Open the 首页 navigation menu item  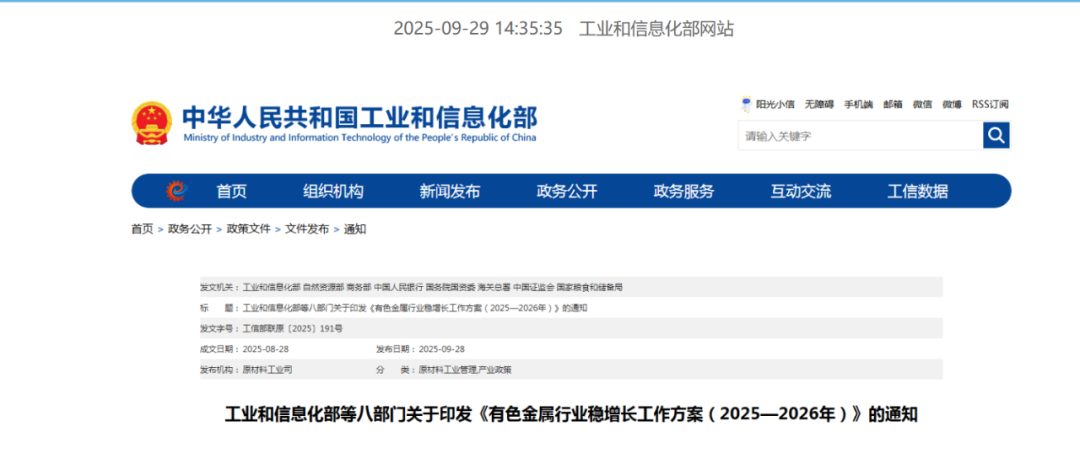click(231, 191)
